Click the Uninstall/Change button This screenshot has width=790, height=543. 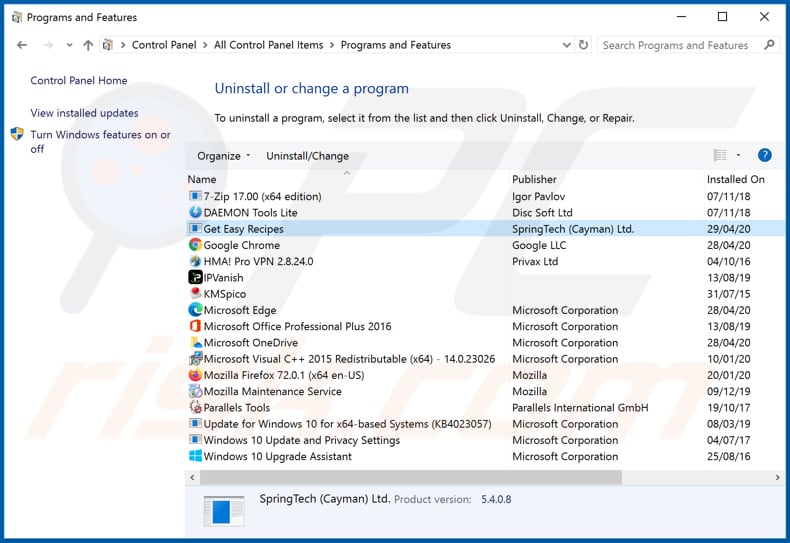click(307, 156)
